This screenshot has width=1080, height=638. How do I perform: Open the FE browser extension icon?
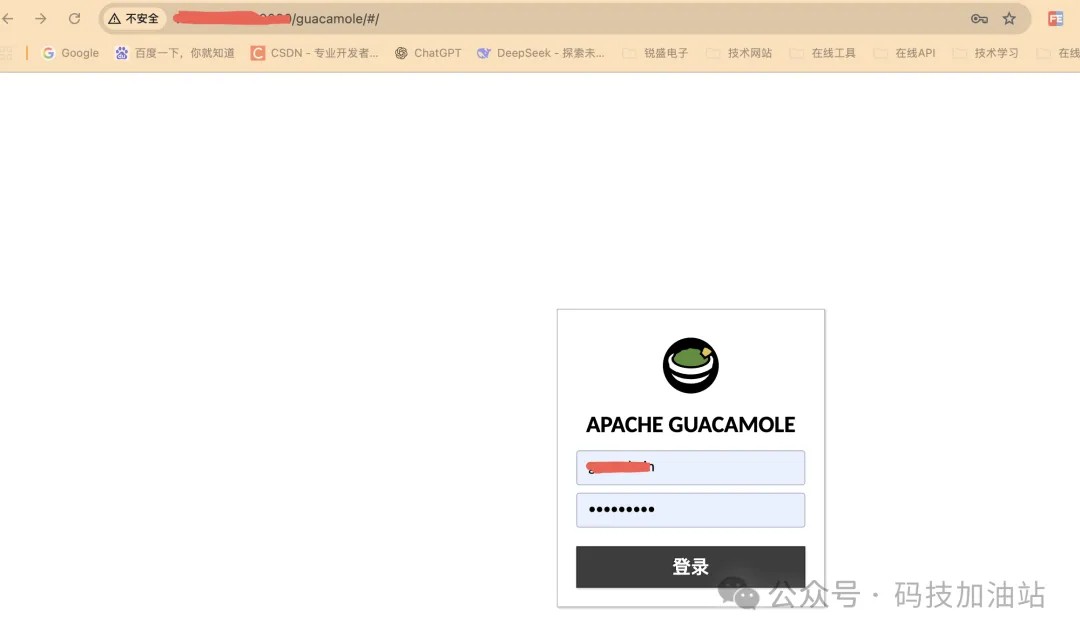pos(1055,19)
